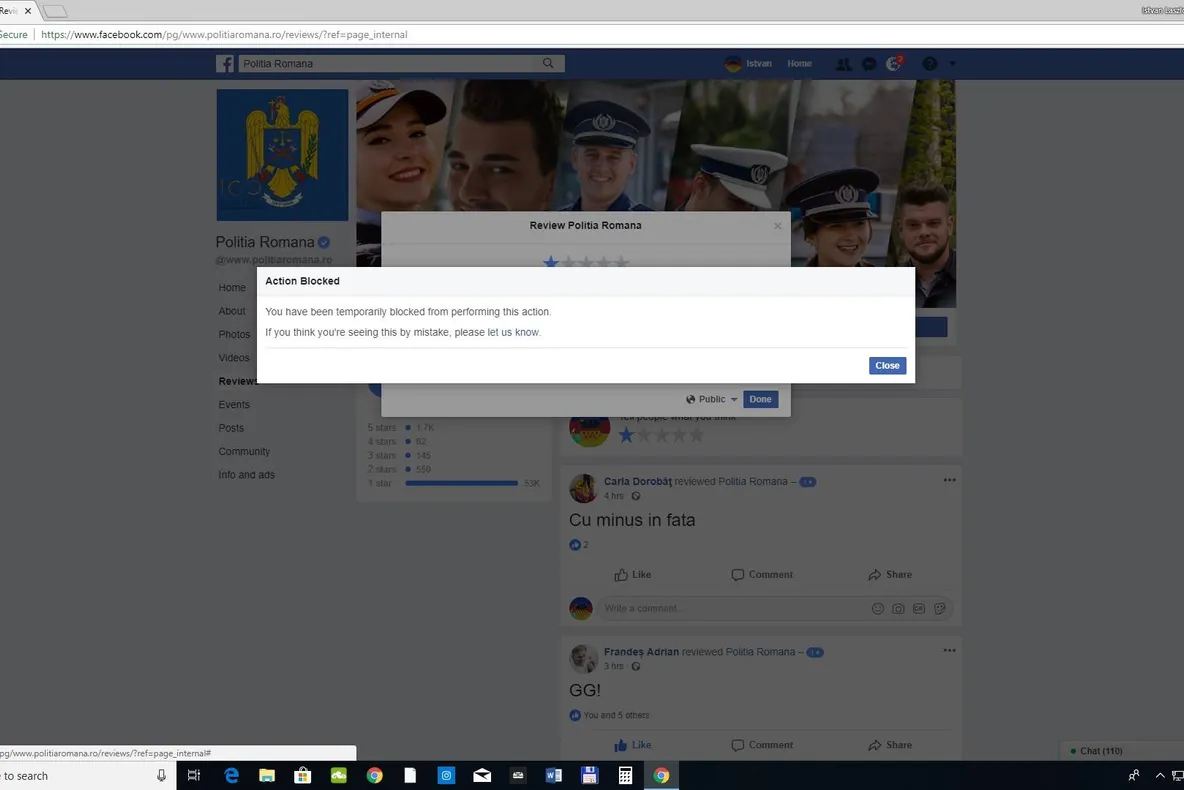This screenshot has width=1184, height=790.
Task: Open Word from taskbar
Action: [x=553, y=776]
